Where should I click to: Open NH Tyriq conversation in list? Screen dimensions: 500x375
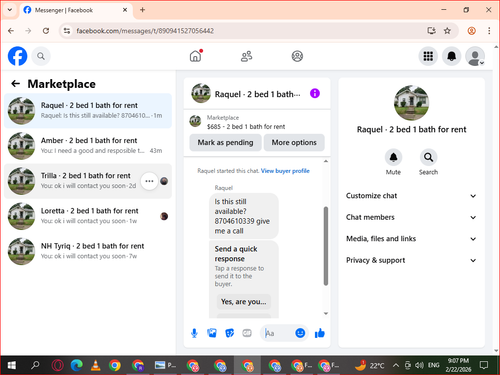coord(88,251)
